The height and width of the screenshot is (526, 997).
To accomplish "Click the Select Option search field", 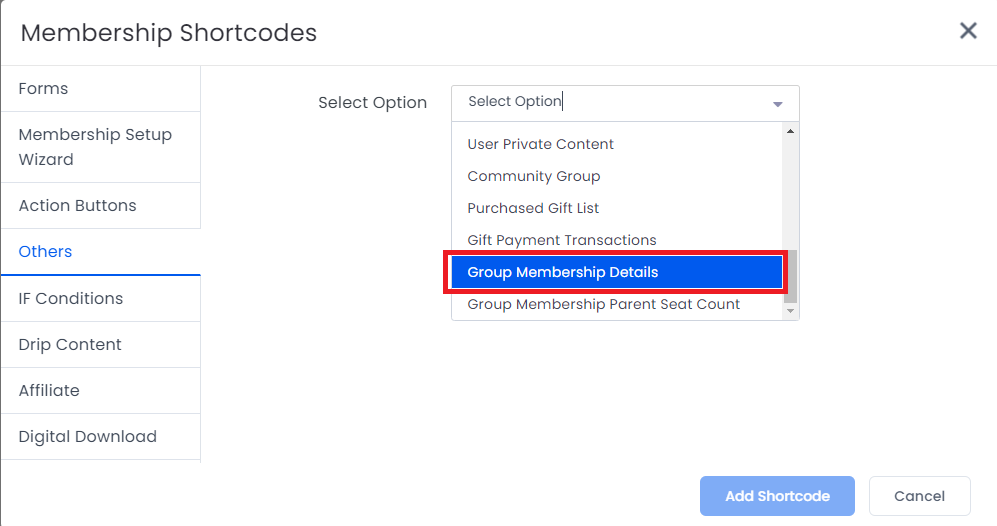I will point(610,102).
